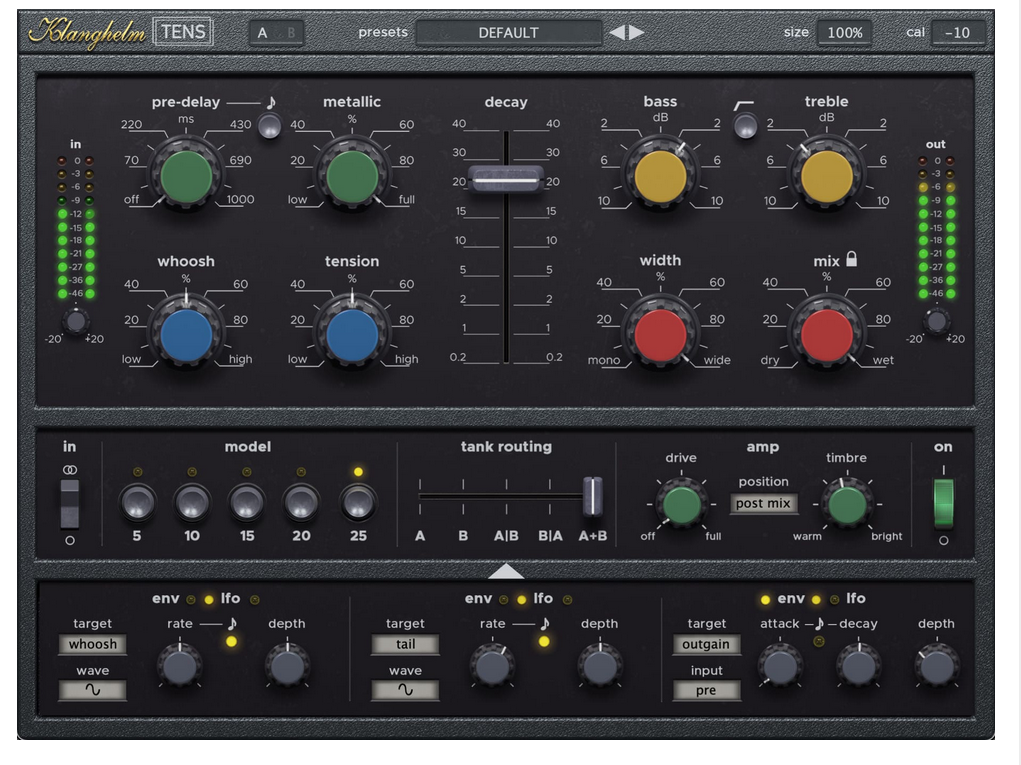
Task: Click attack knob in outgain modulator
Action: tap(780, 665)
